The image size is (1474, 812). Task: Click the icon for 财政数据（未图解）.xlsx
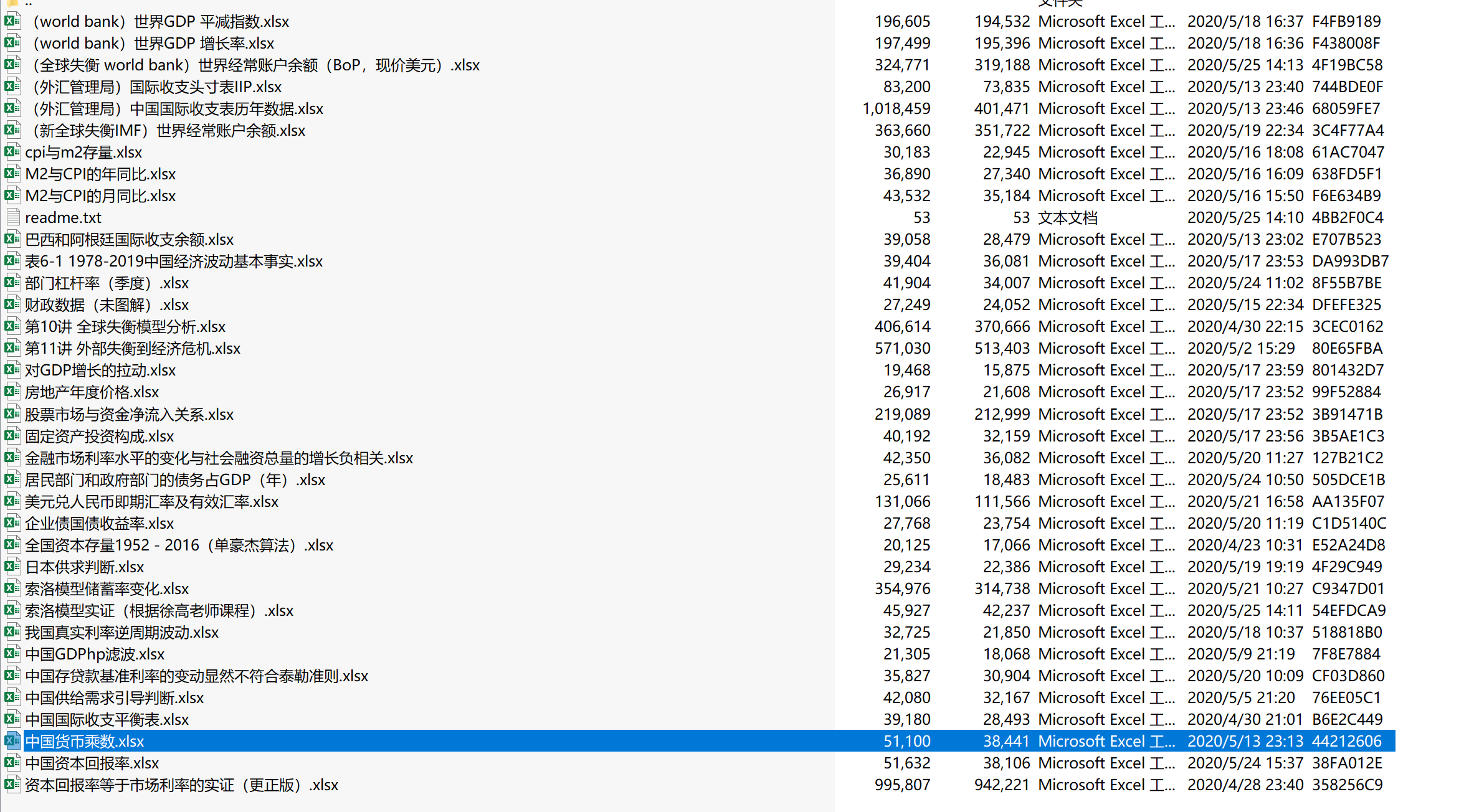pos(12,304)
